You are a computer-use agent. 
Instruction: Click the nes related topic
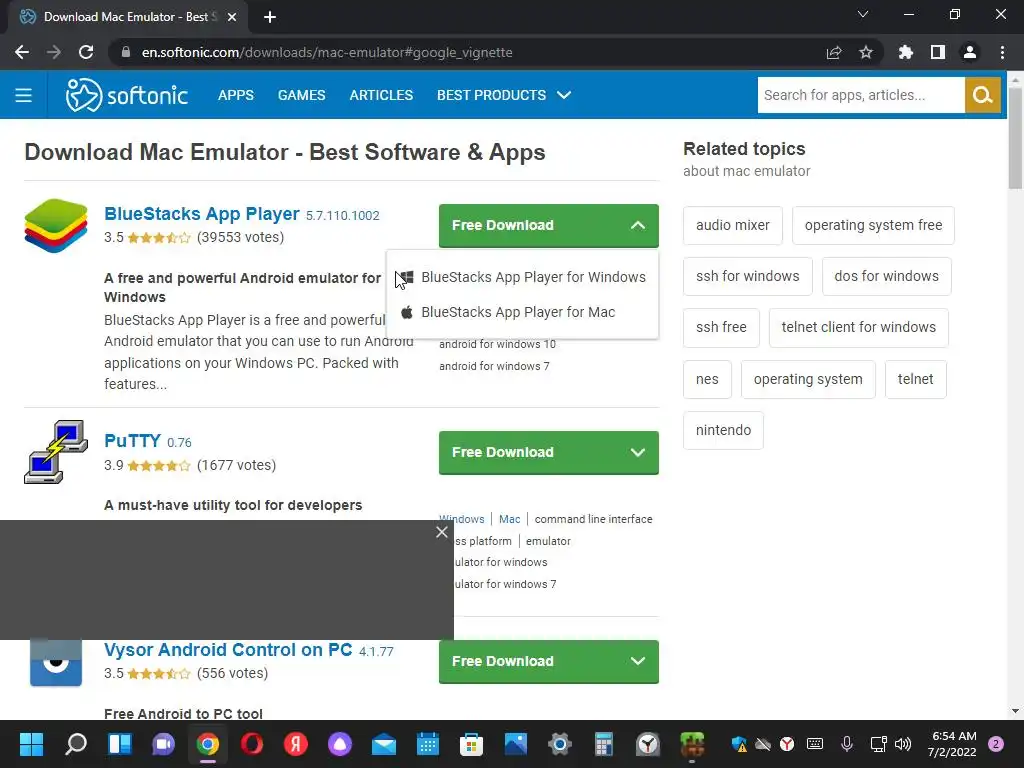[x=707, y=379]
